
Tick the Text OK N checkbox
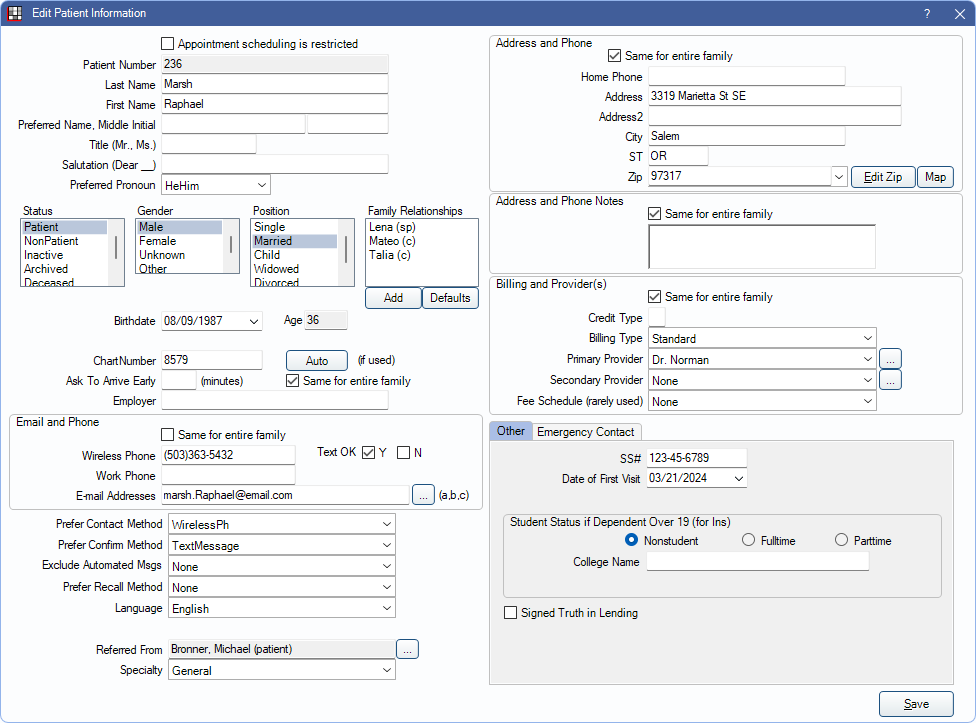point(403,453)
